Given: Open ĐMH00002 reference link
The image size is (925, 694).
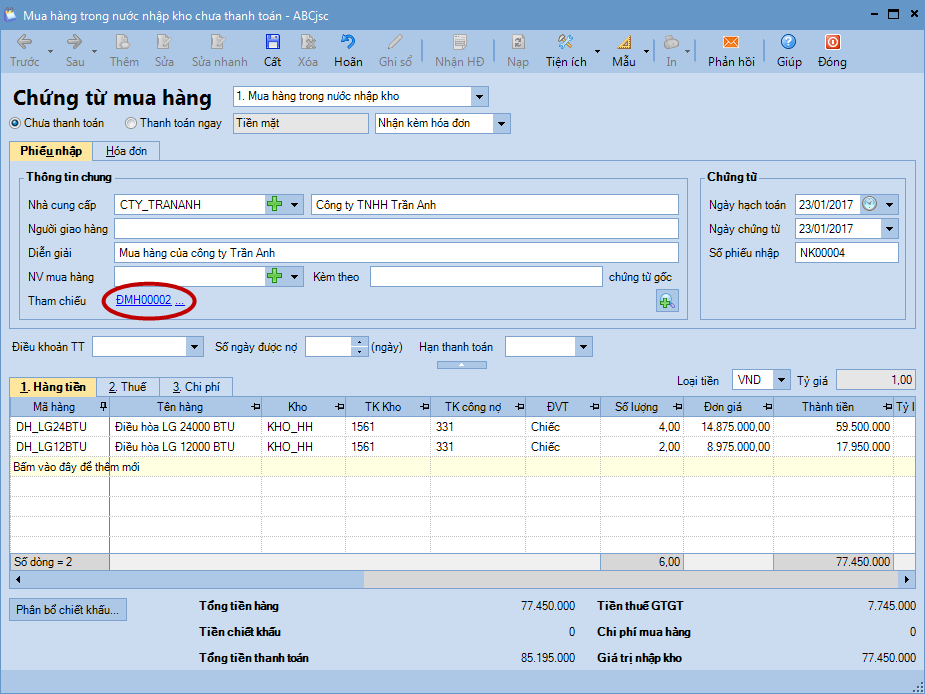Looking at the screenshot, I should 144,301.
